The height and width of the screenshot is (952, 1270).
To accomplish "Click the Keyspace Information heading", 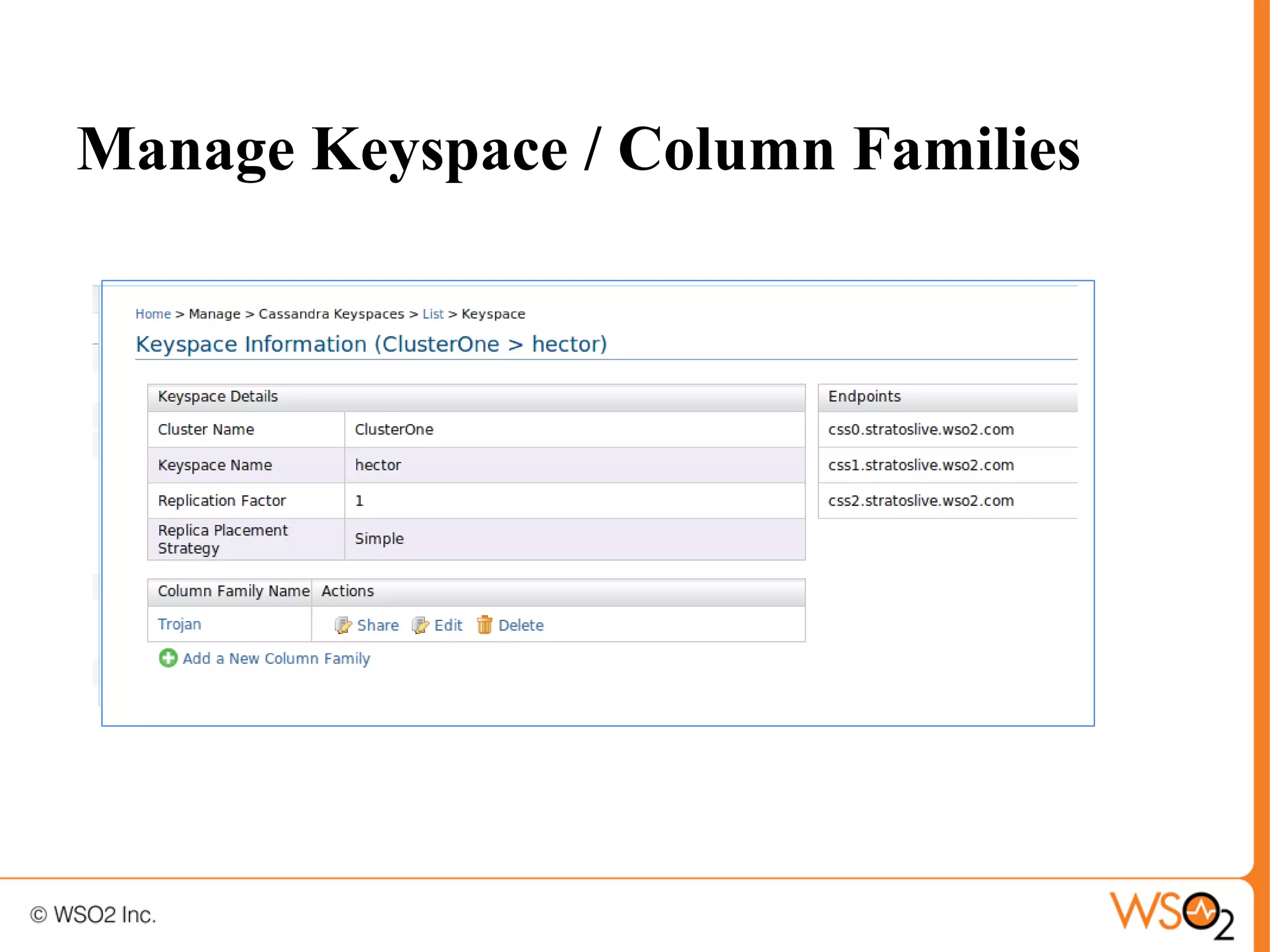I will (x=371, y=344).
